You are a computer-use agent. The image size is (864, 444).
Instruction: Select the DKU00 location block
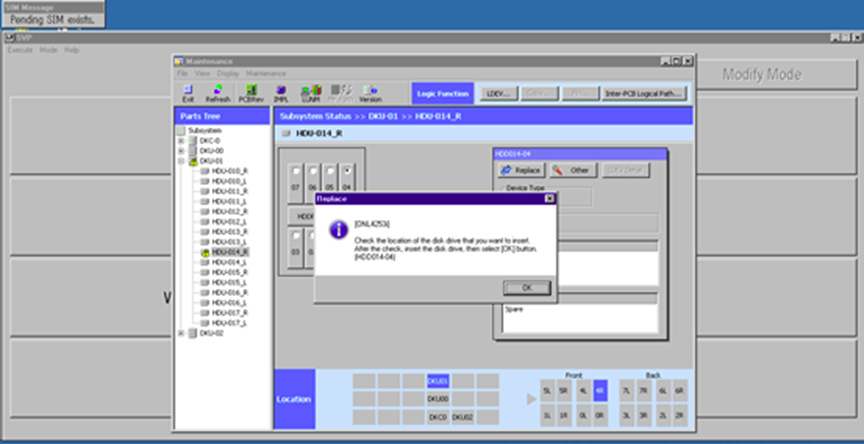(x=438, y=398)
